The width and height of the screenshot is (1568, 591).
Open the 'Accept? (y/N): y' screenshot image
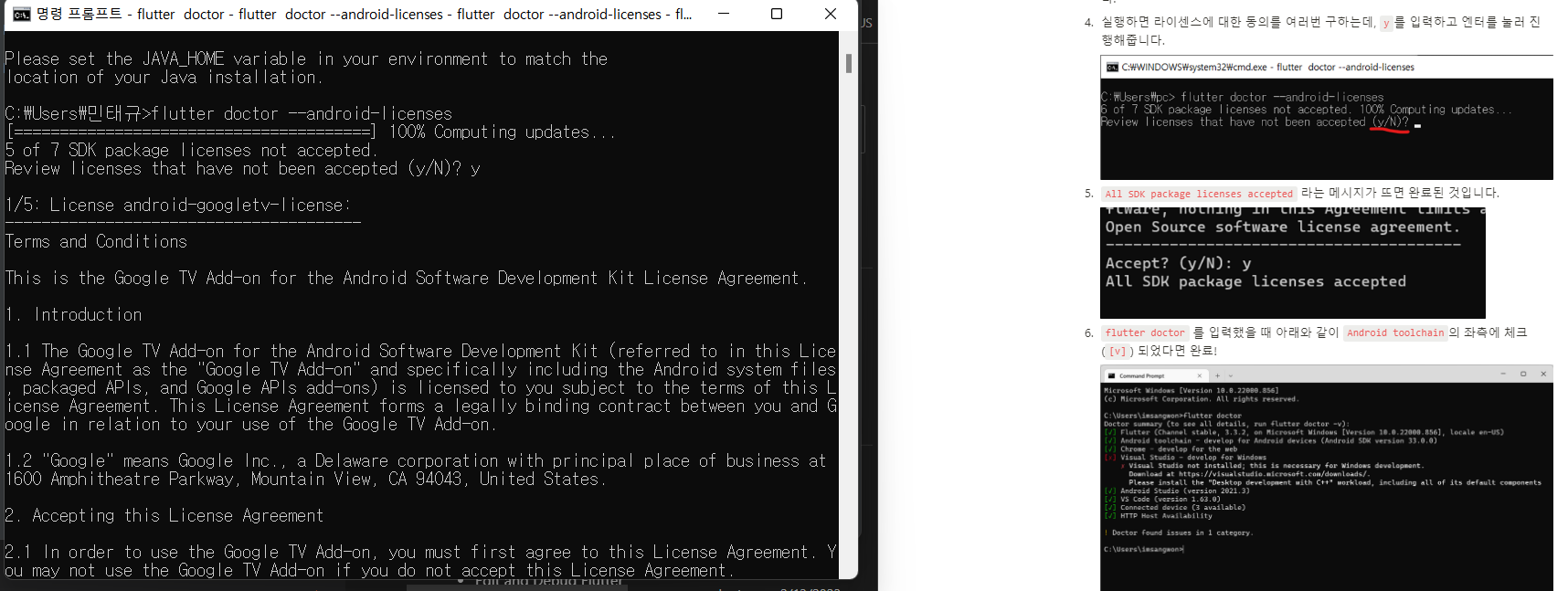coord(1293,263)
